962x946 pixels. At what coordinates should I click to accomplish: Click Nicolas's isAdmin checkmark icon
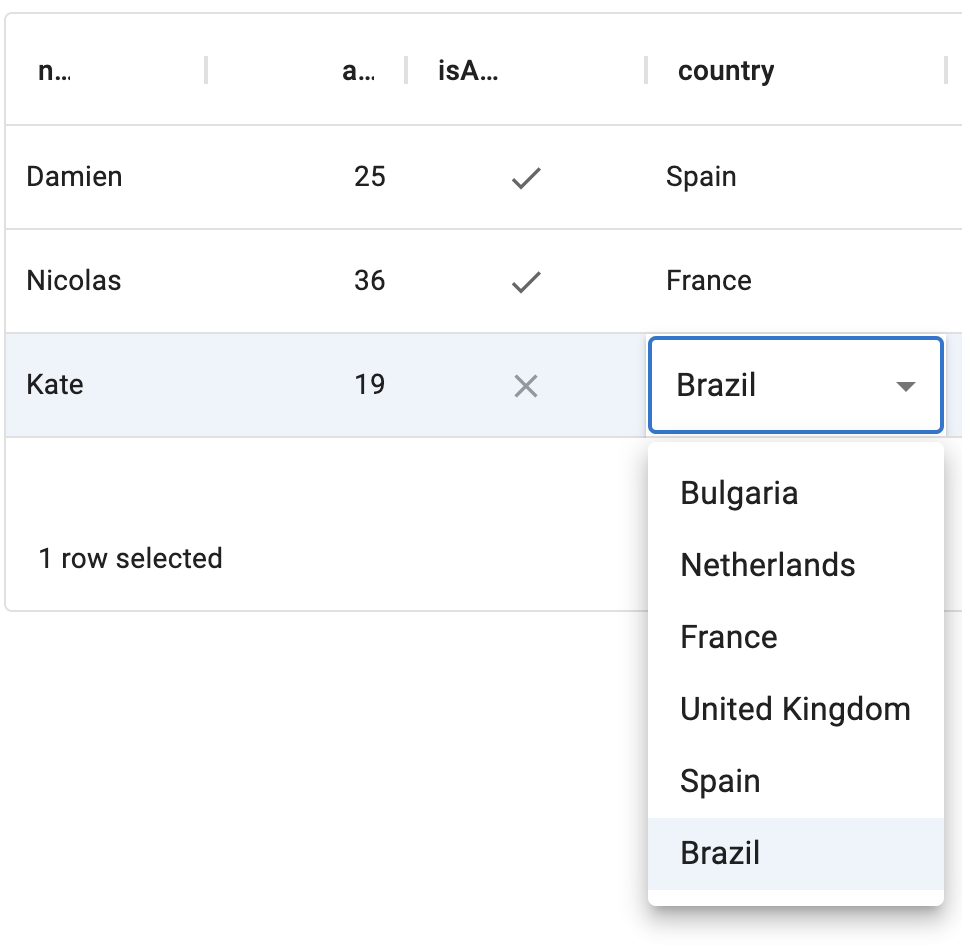(526, 282)
